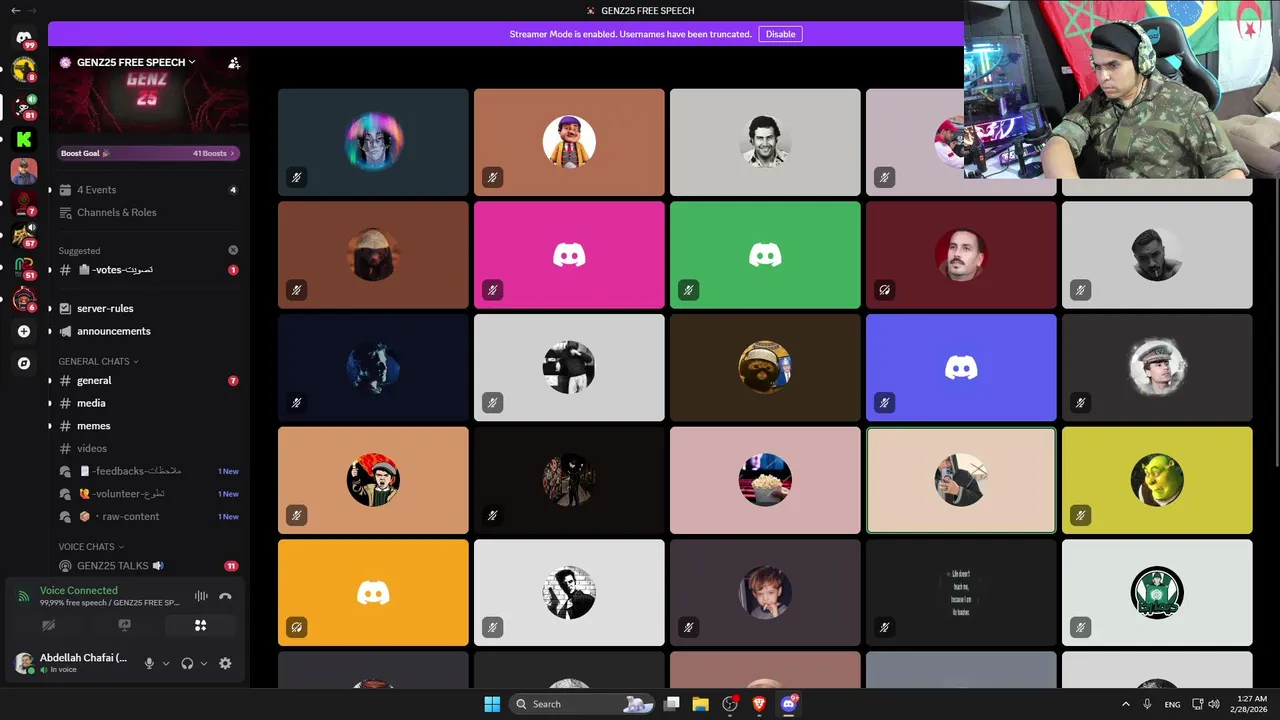
Task: Select the Shrek avatar participant tile
Action: 1157,480
